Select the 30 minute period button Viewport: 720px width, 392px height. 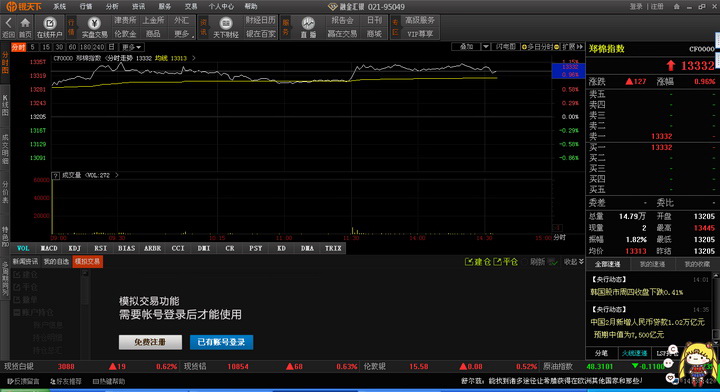point(59,47)
